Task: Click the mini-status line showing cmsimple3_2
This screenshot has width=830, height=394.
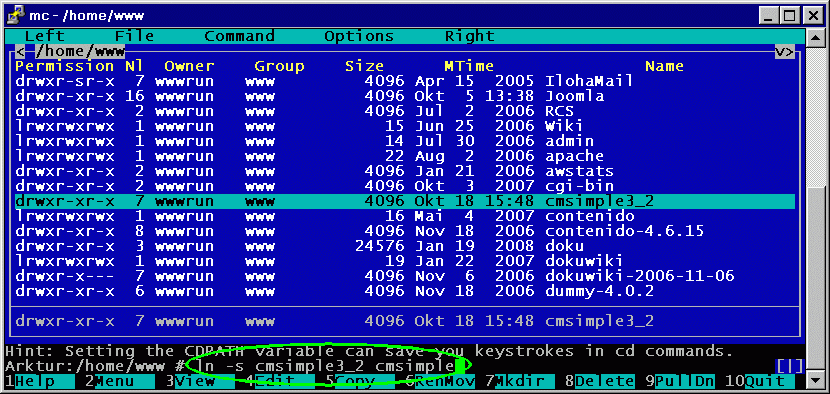Action: (x=405, y=321)
